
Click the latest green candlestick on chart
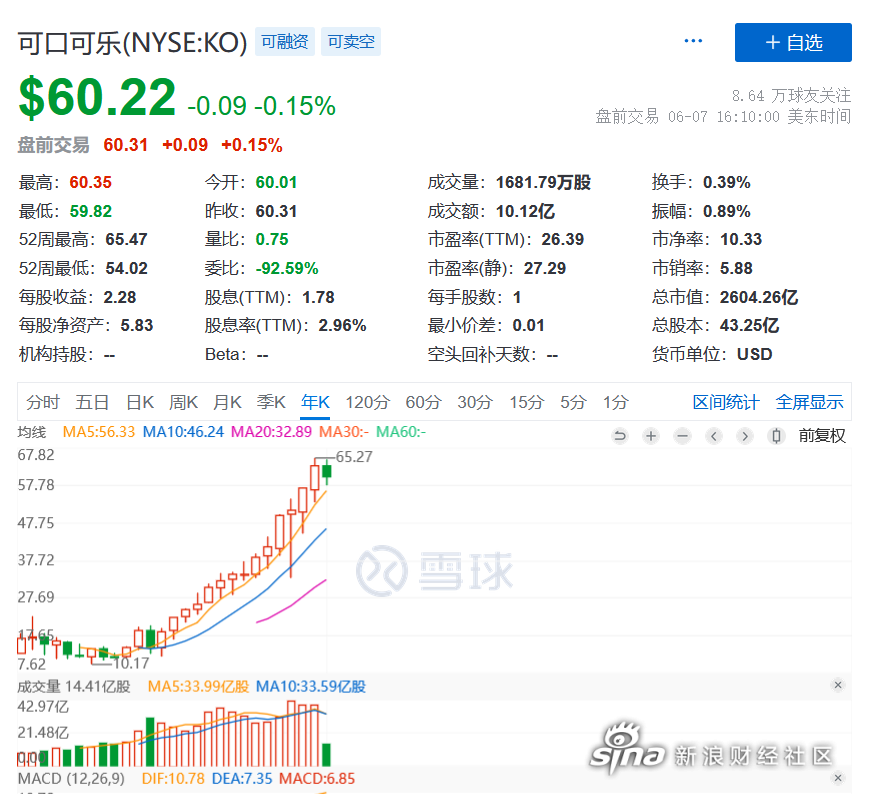pos(327,471)
